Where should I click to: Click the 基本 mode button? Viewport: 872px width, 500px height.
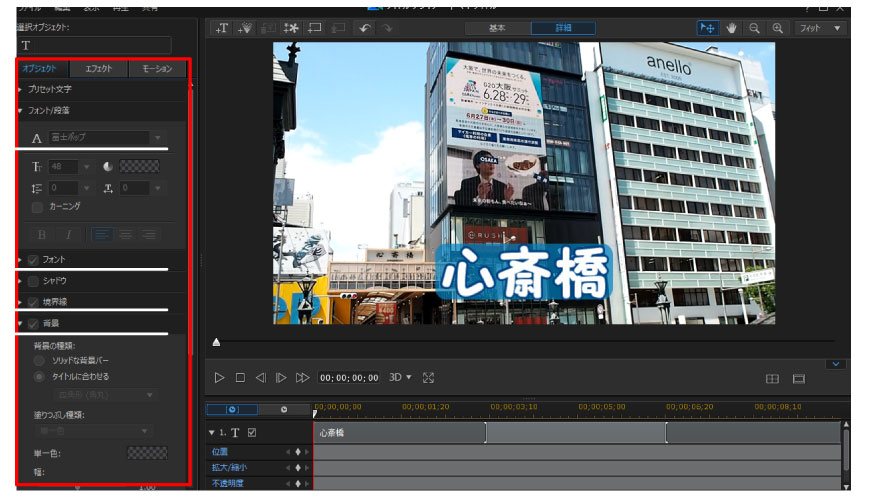coord(497,28)
